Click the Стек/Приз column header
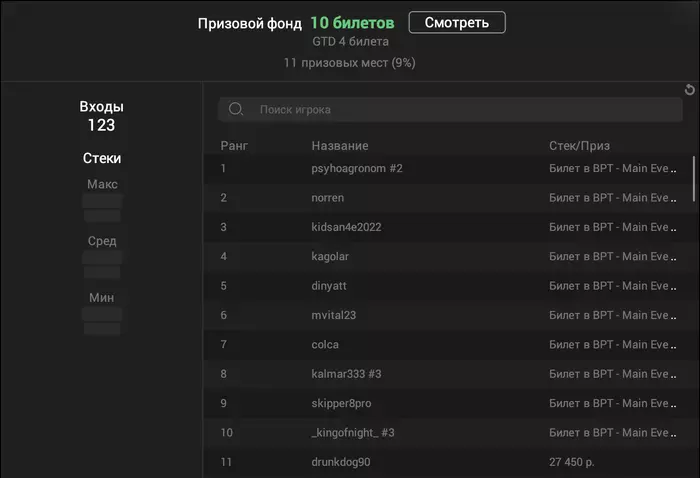 pos(579,146)
